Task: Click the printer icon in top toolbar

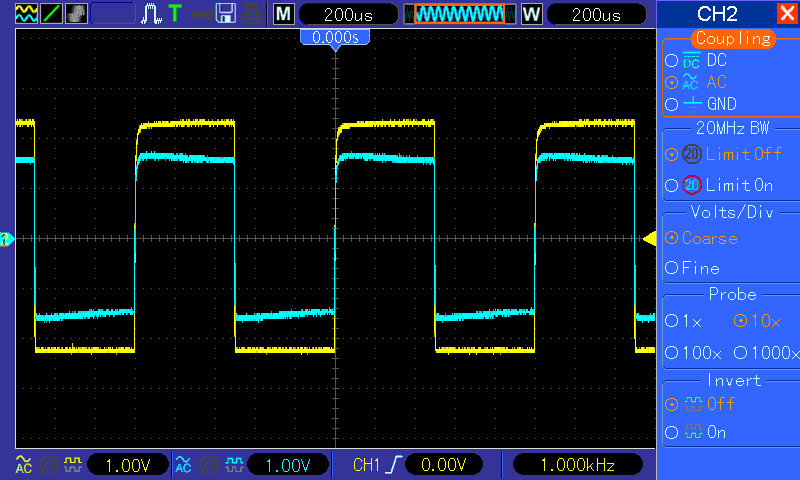Action: (254, 14)
